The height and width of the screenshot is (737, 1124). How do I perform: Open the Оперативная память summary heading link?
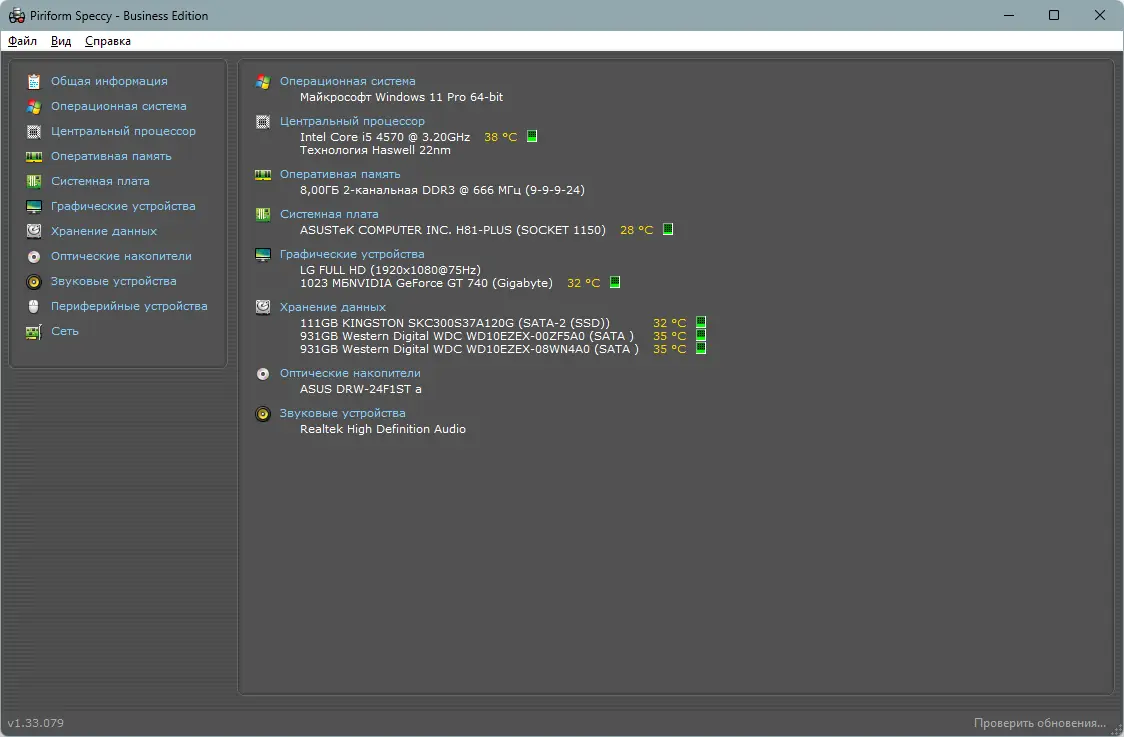(340, 174)
